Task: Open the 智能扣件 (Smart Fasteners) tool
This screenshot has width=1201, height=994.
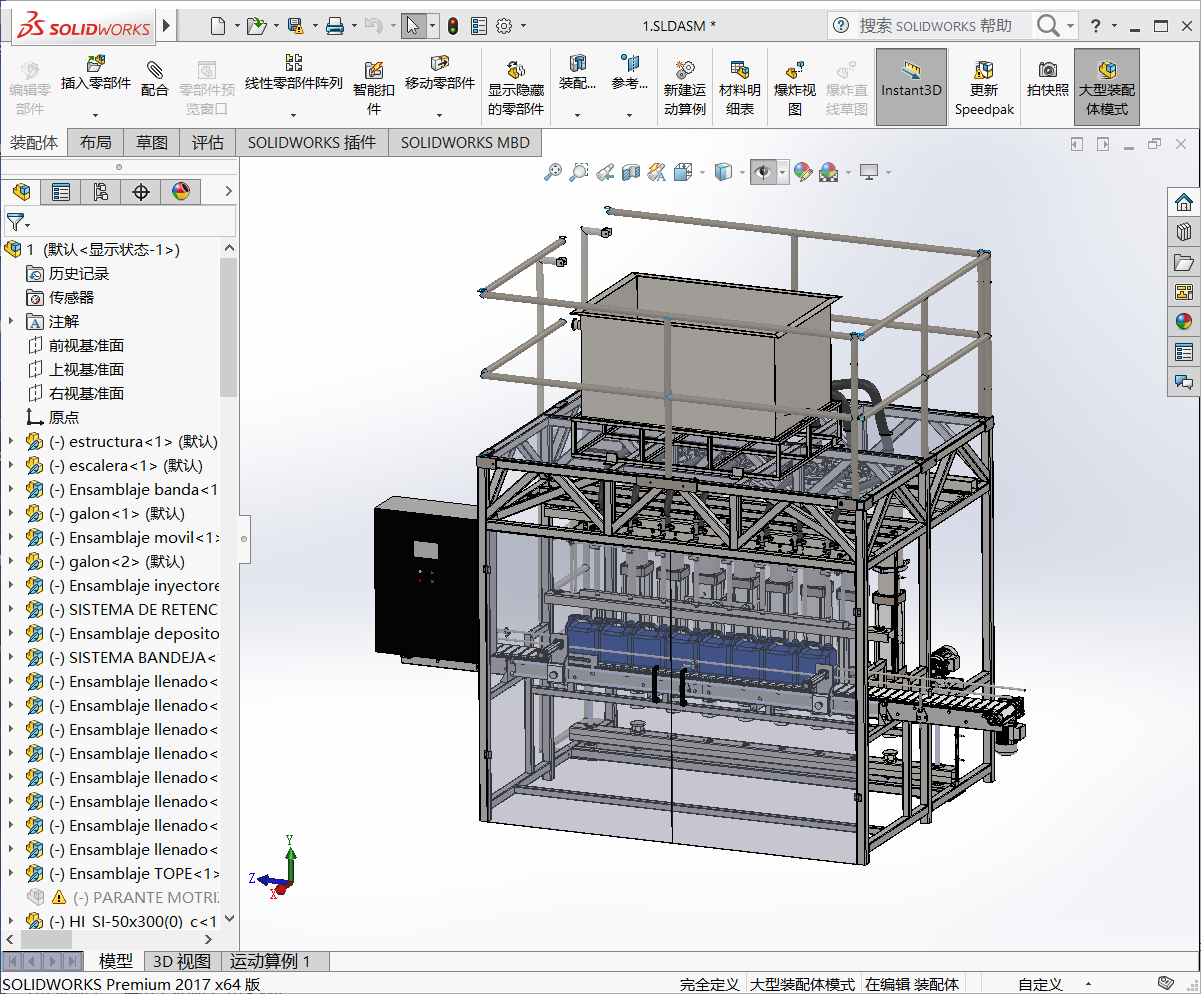Action: (374, 70)
